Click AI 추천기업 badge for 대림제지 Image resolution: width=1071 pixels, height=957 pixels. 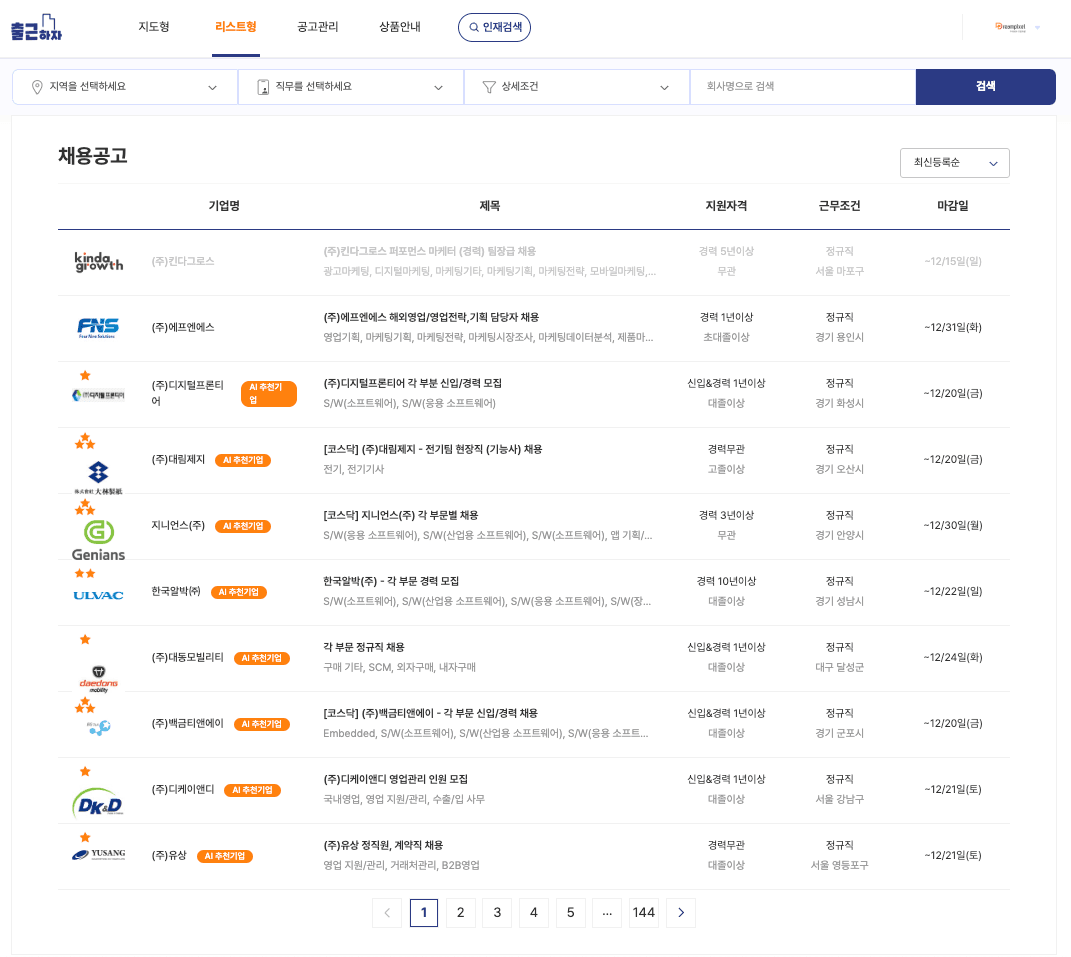click(x=242, y=460)
